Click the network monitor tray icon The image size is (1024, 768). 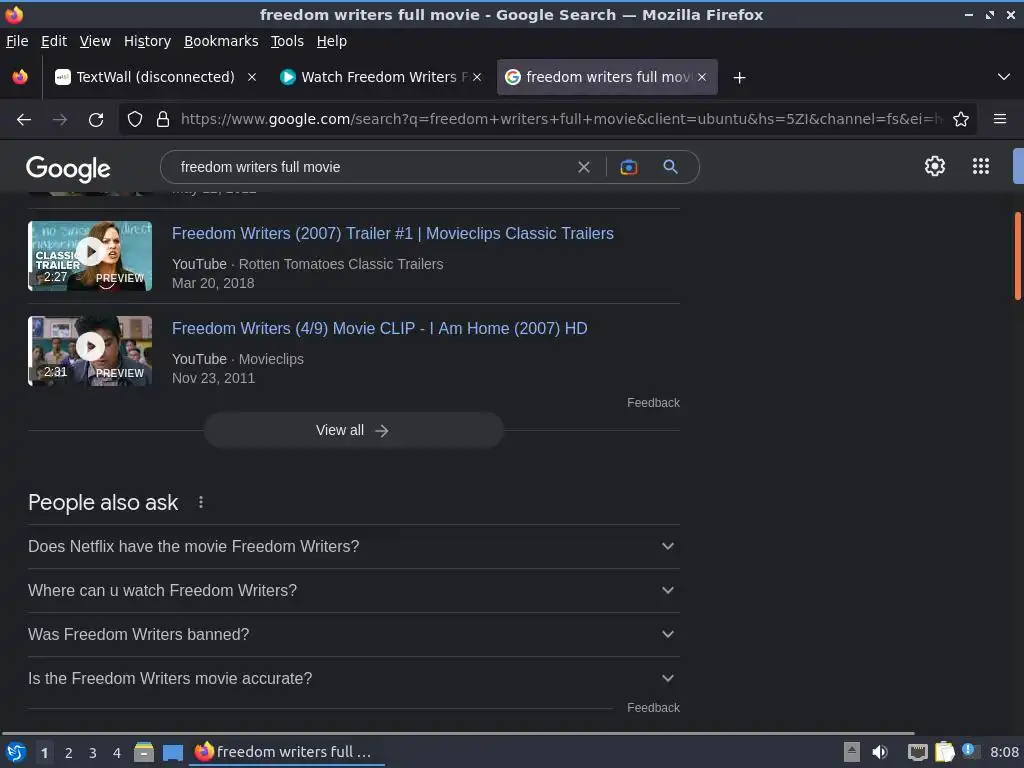(917, 753)
